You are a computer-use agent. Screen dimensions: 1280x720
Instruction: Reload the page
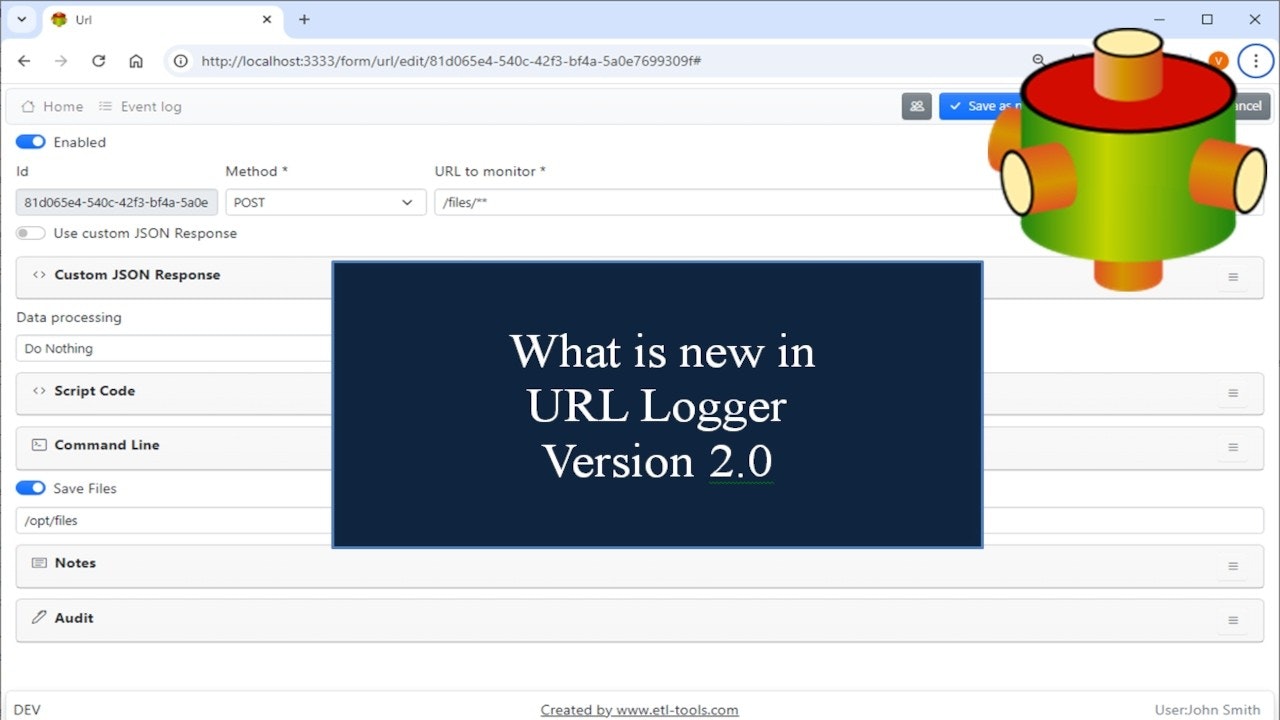(x=98, y=61)
